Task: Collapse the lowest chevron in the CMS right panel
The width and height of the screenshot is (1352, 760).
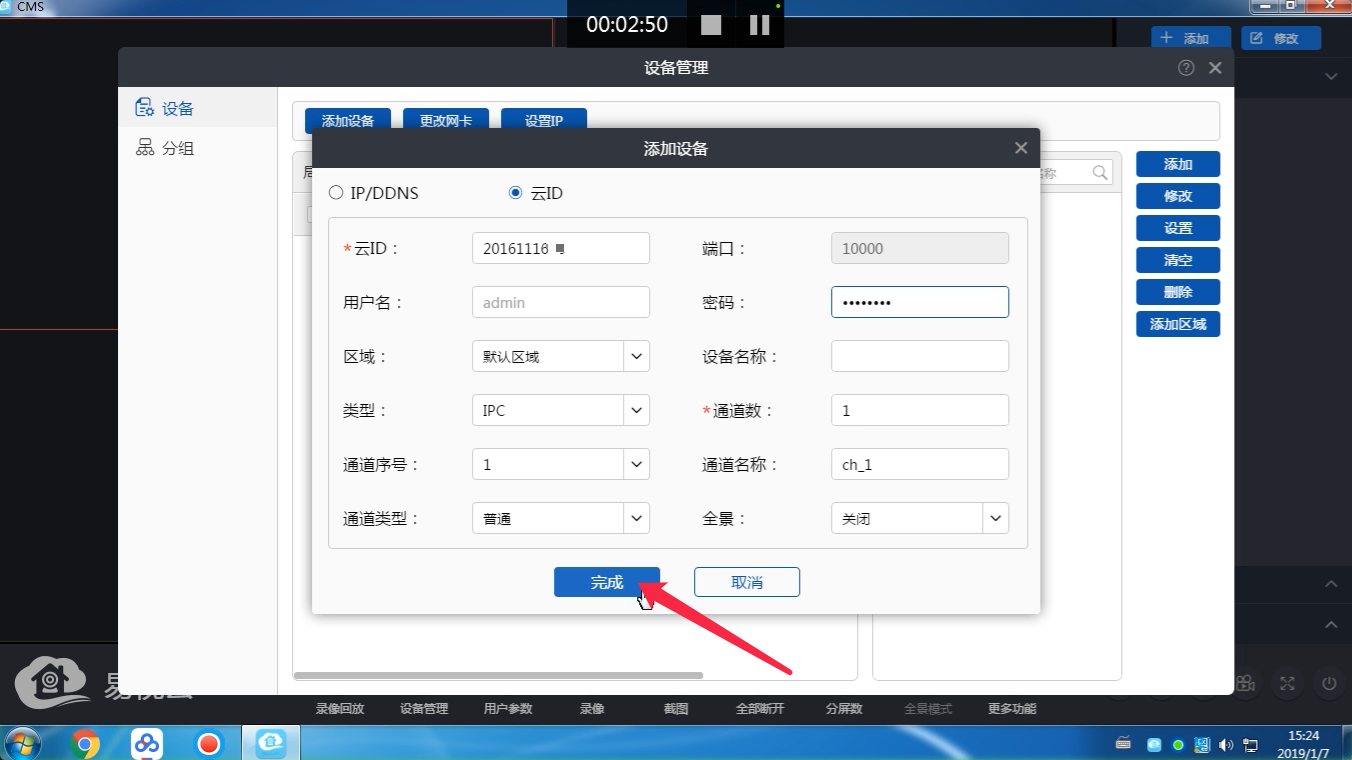Action: tap(1331, 625)
